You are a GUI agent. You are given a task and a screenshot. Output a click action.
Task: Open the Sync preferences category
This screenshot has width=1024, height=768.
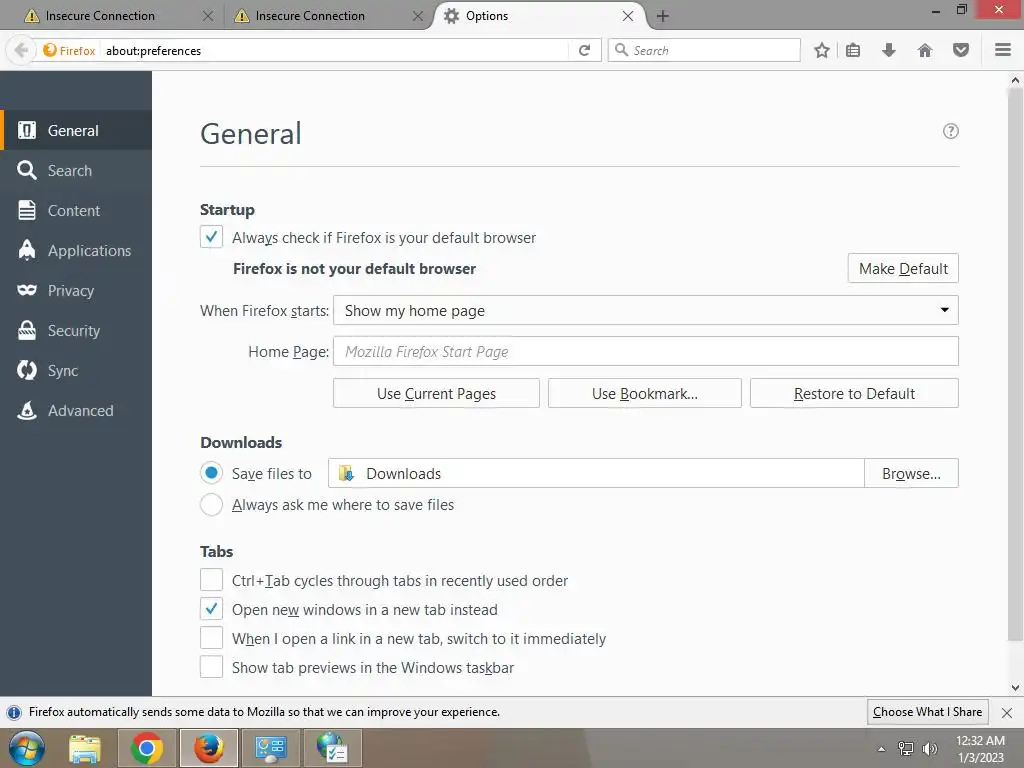click(76, 370)
